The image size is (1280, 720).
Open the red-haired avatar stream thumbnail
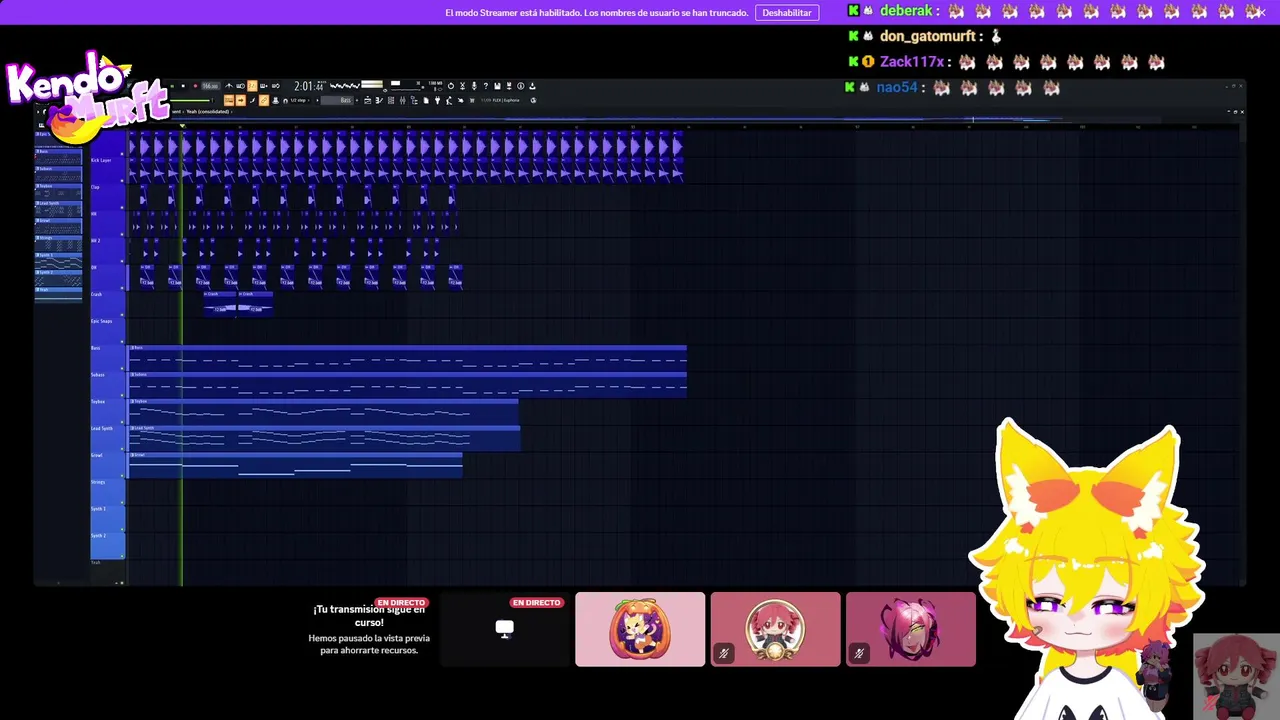coord(775,629)
